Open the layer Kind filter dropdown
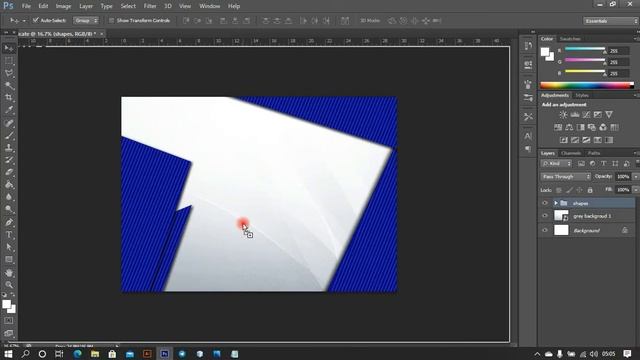This screenshot has width=640, height=360. tap(556, 164)
